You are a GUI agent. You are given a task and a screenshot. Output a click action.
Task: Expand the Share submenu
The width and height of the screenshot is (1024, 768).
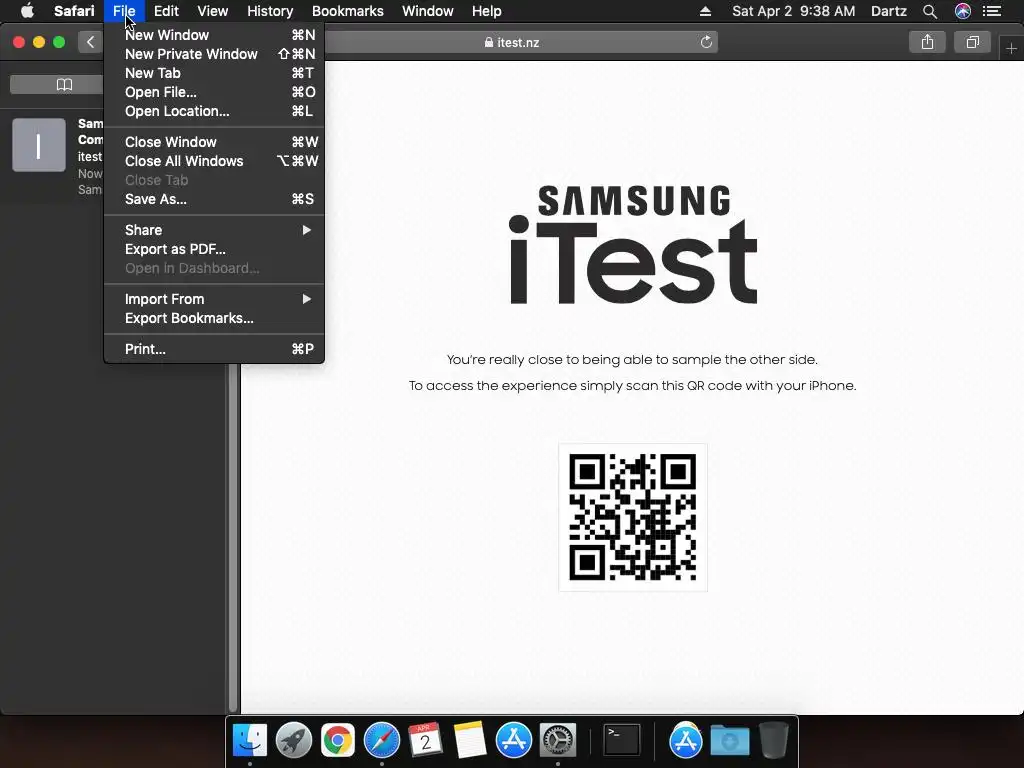214,230
